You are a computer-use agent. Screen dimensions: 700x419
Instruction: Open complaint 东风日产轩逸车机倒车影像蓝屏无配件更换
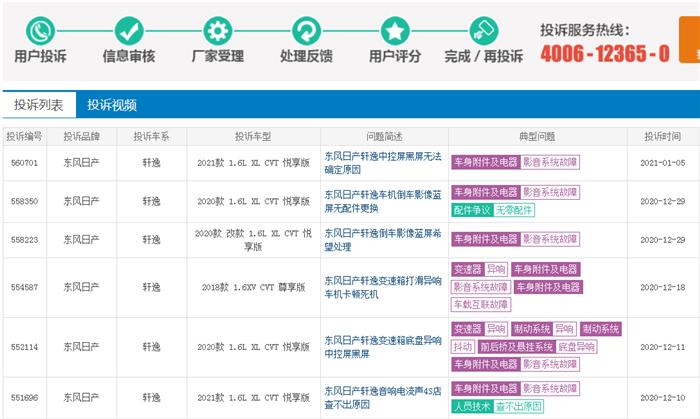click(383, 201)
